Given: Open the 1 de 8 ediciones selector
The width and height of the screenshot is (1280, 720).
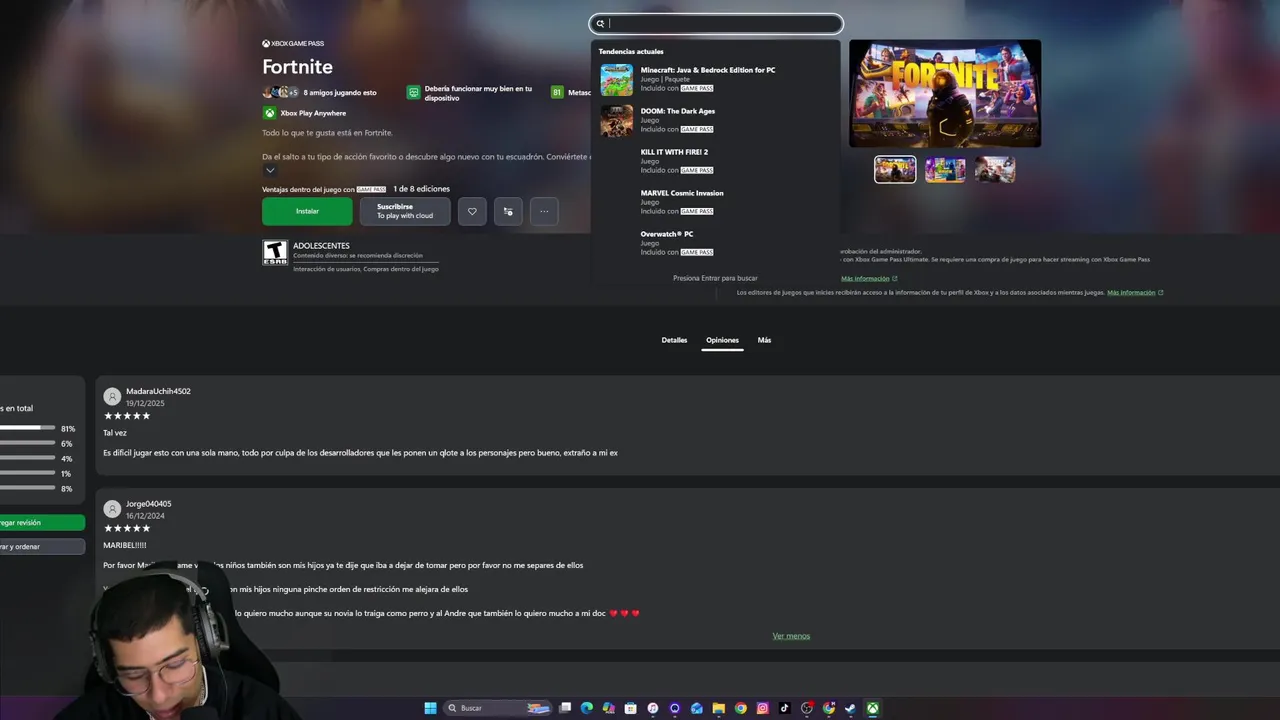Looking at the screenshot, I should coord(421,189).
